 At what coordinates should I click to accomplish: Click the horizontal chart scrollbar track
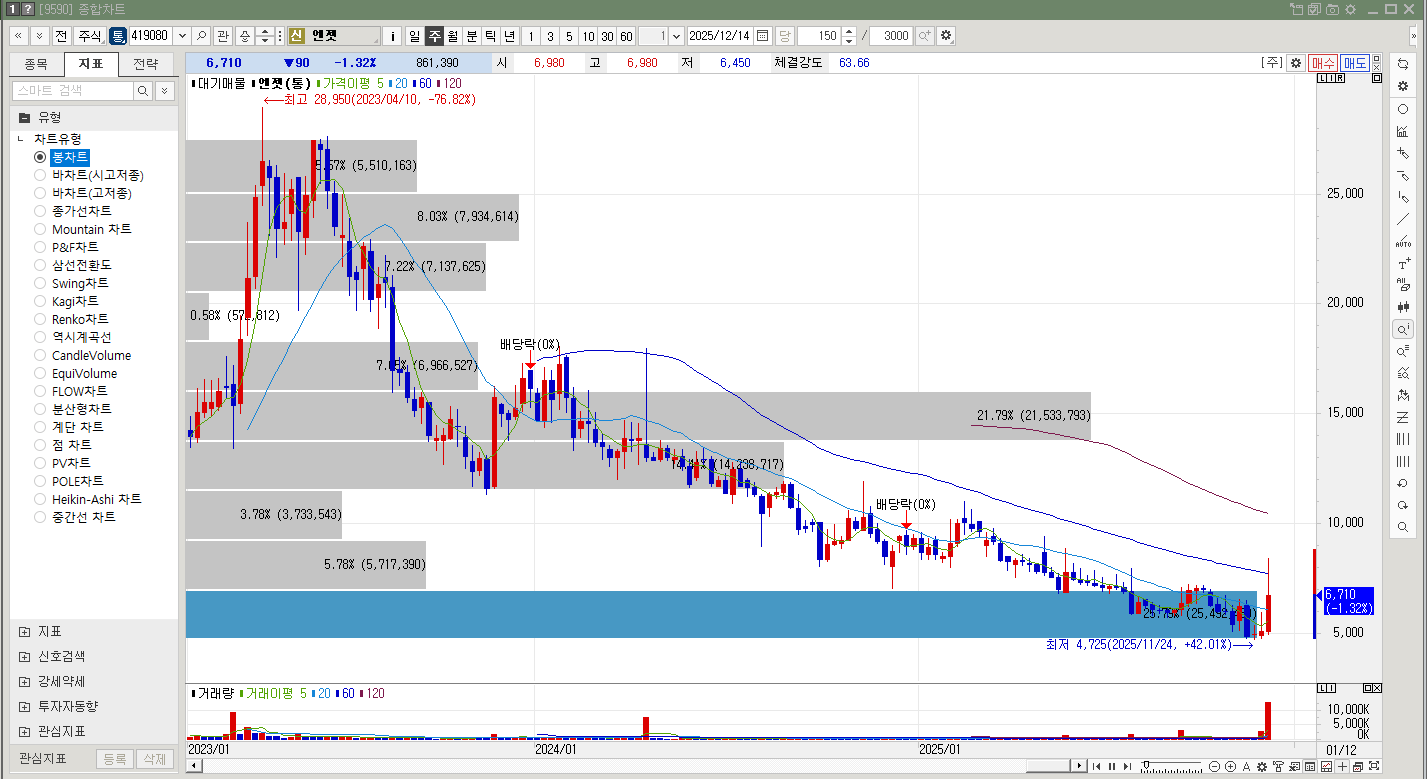tap(637, 766)
